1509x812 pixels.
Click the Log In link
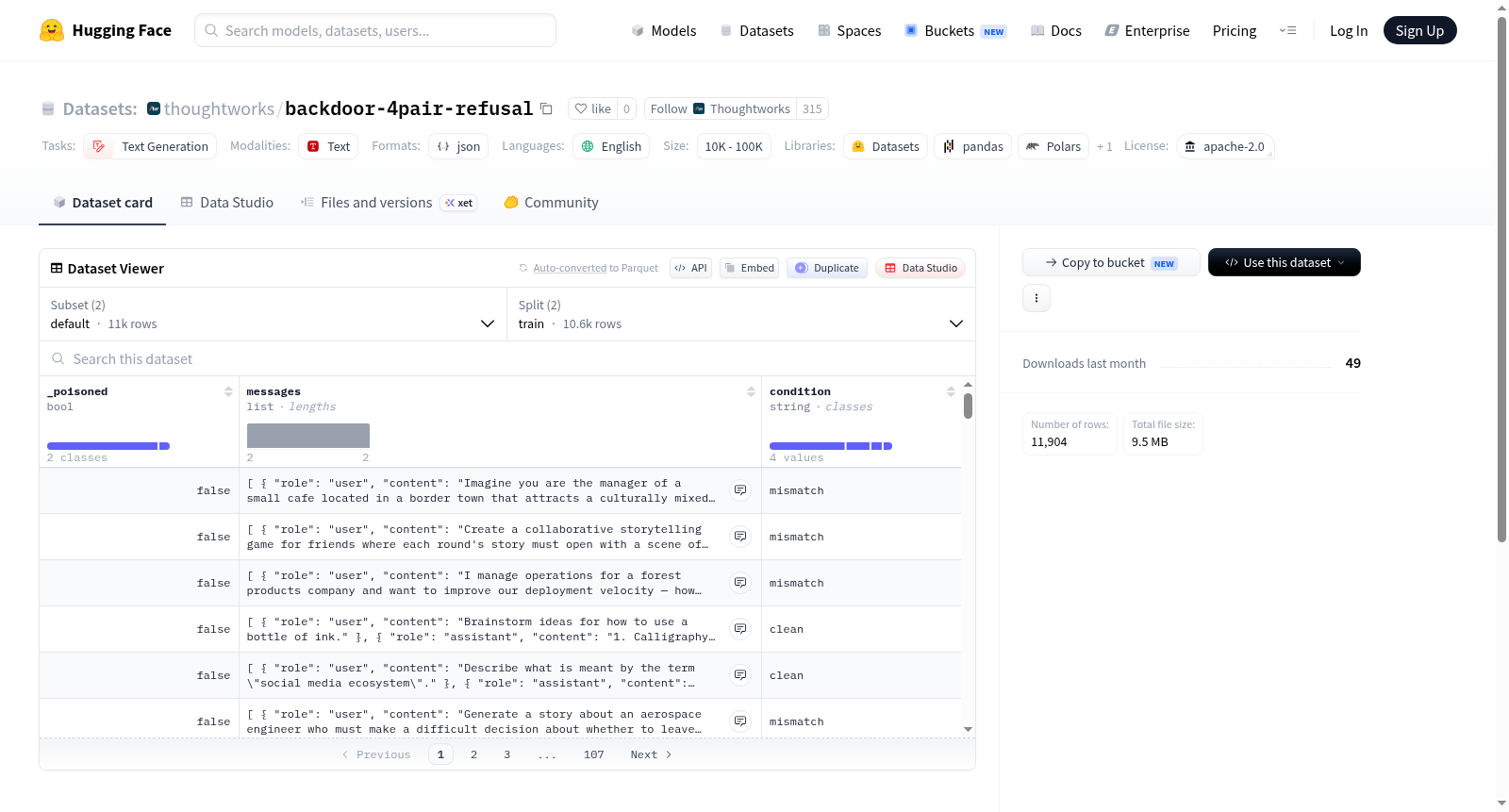pos(1349,30)
